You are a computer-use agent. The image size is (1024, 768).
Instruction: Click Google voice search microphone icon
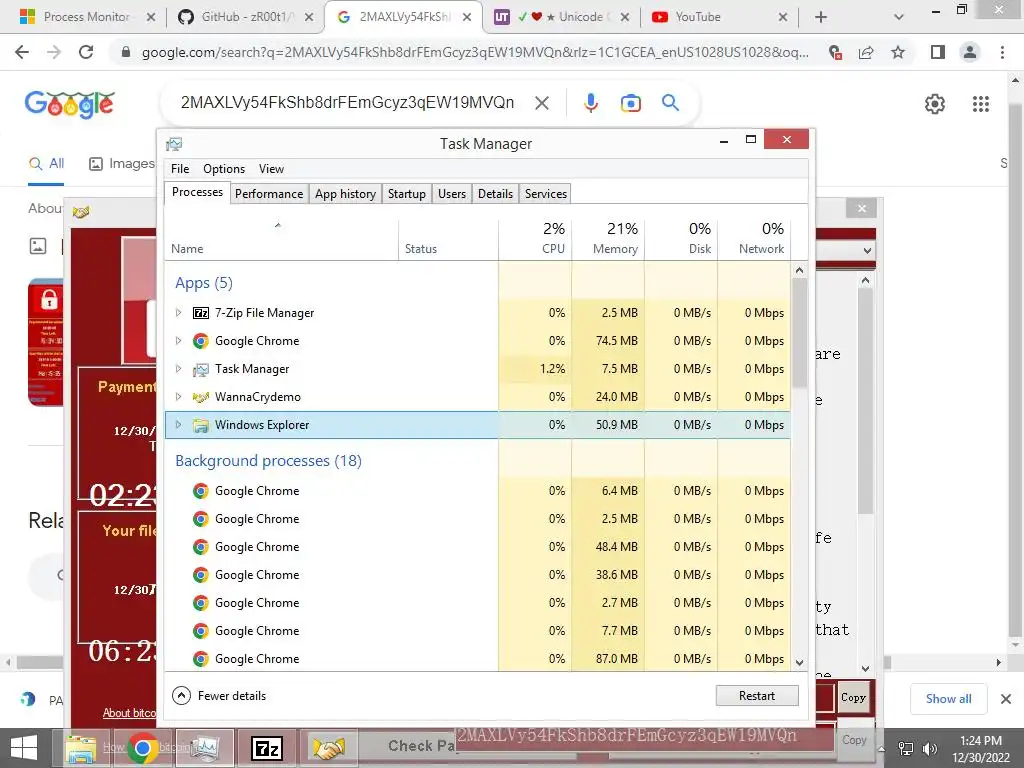pos(590,103)
